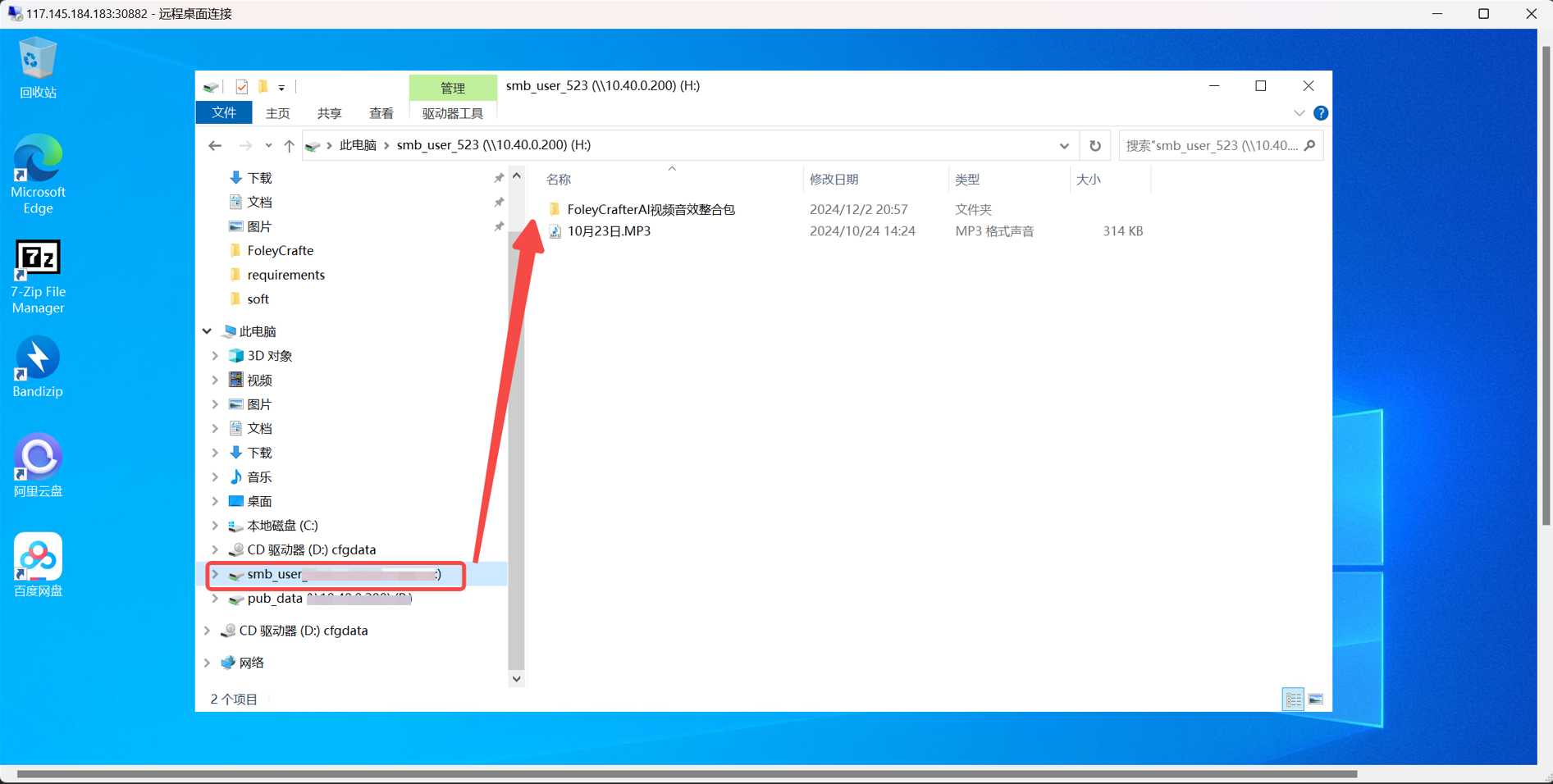Click the refresh button beside address bar

pyautogui.click(x=1094, y=146)
